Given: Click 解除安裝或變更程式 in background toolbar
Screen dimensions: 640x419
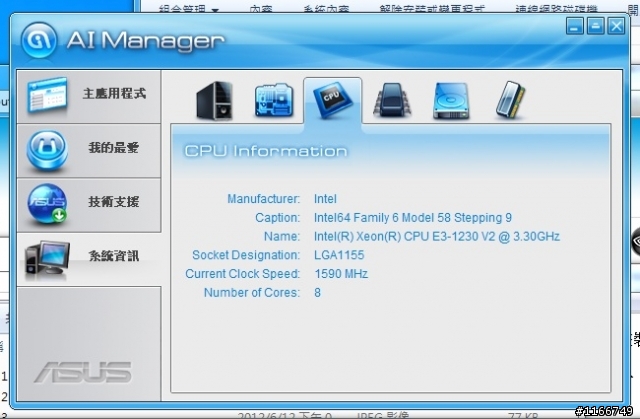Looking at the screenshot, I should (432, 8).
